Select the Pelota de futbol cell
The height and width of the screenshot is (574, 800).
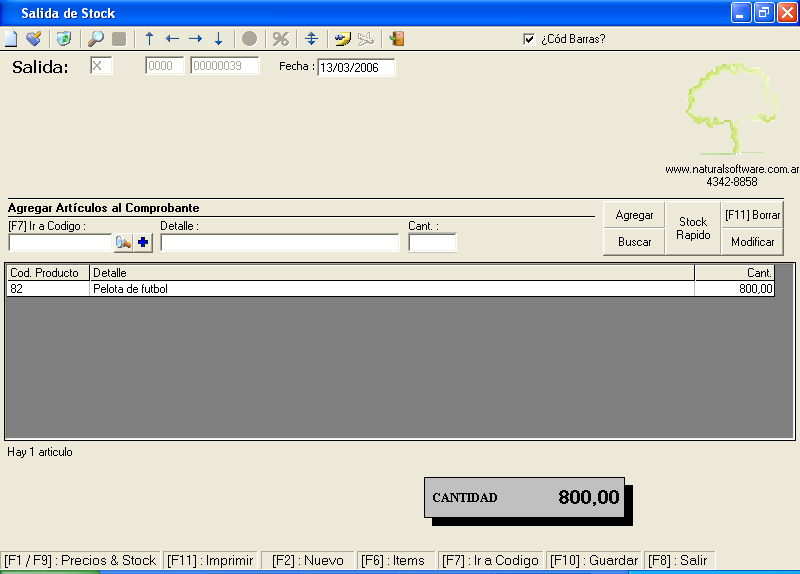(392, 289)
